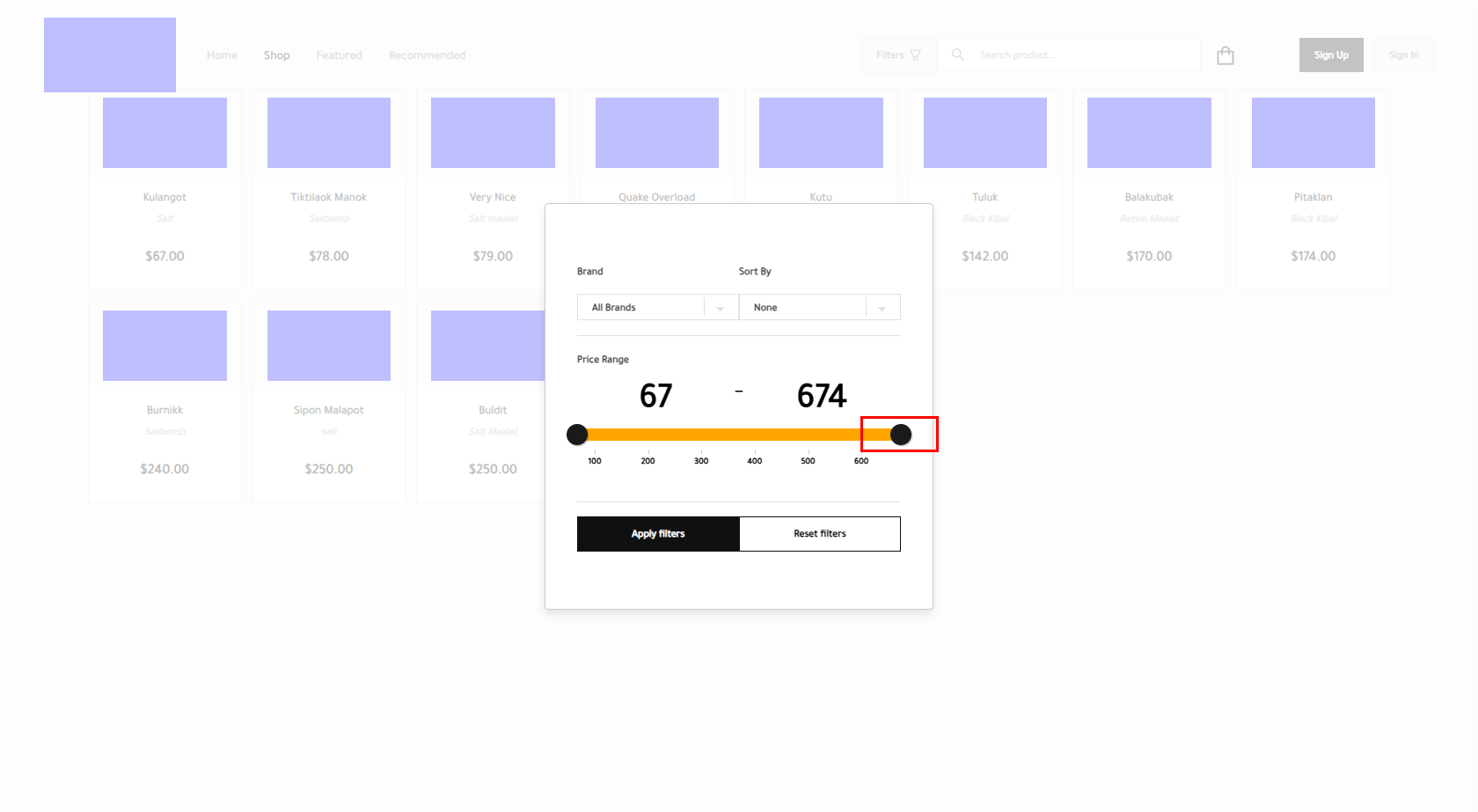Screen dimensions: 1478x812
Task: Click the Sign Up button
Action: point(1330,55)
